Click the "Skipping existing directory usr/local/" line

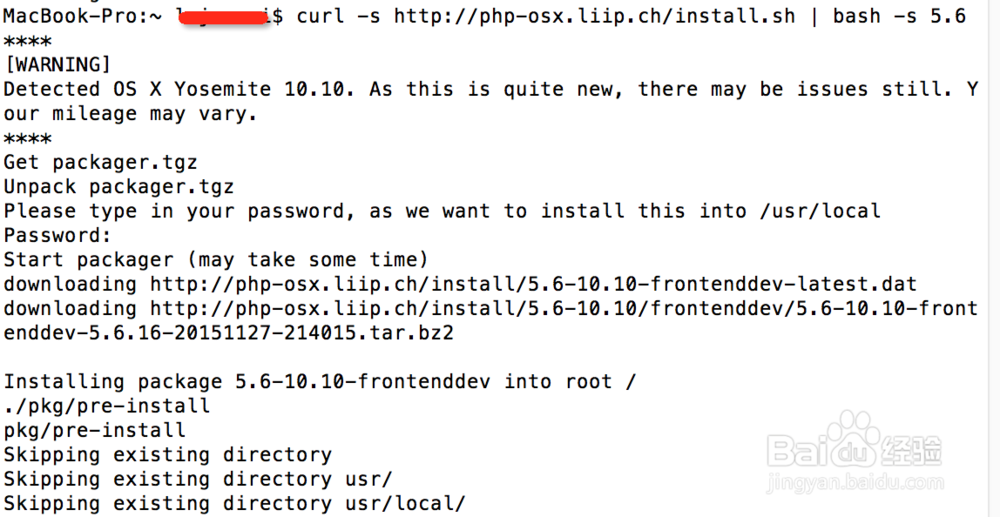click(235, 503)
